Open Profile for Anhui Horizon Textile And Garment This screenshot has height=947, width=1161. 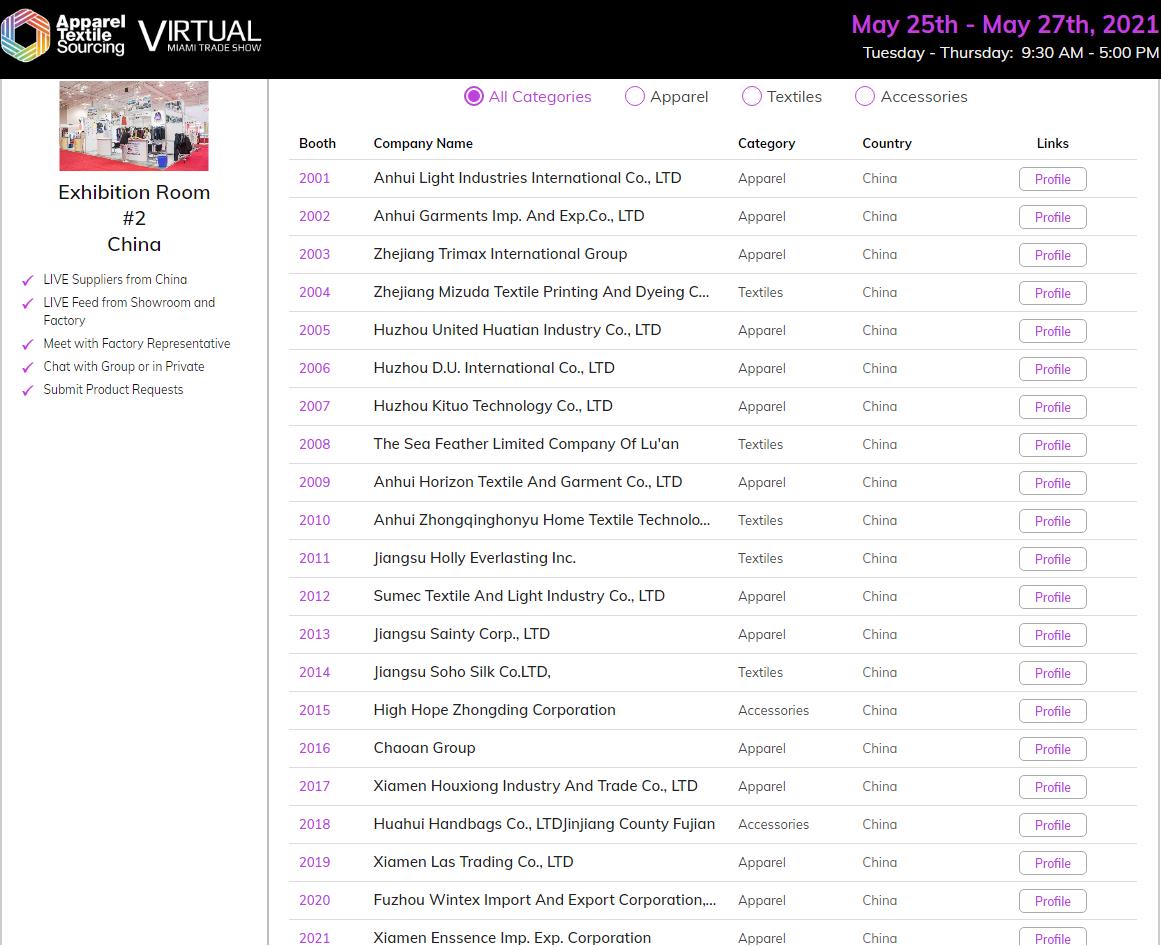click(1052, 483)
